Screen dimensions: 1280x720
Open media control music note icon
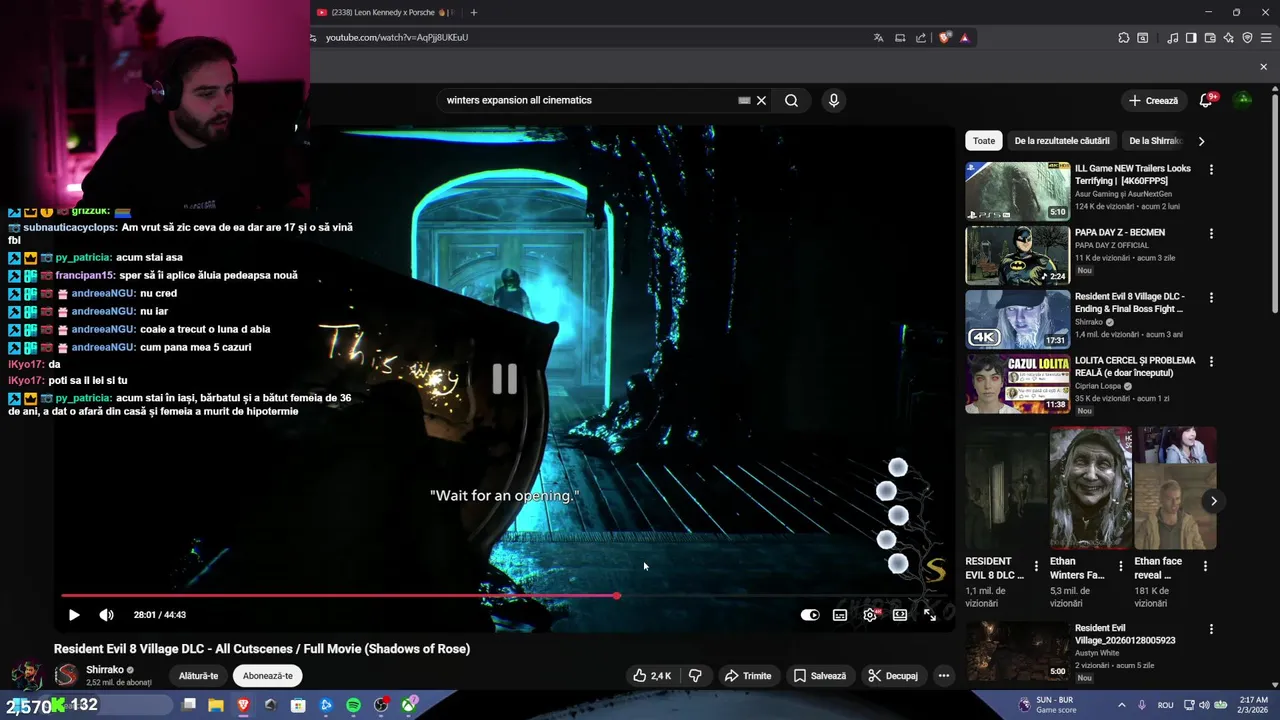click(x=1172, y=38)
